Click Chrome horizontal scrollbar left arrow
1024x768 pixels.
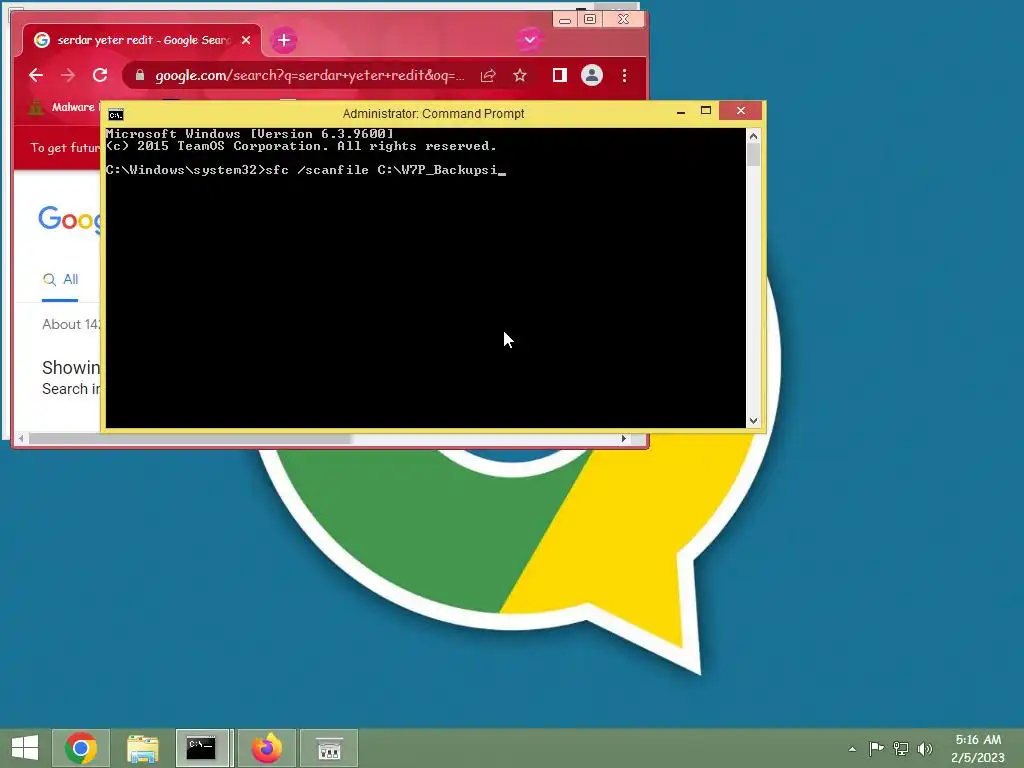tap(22, 439)
